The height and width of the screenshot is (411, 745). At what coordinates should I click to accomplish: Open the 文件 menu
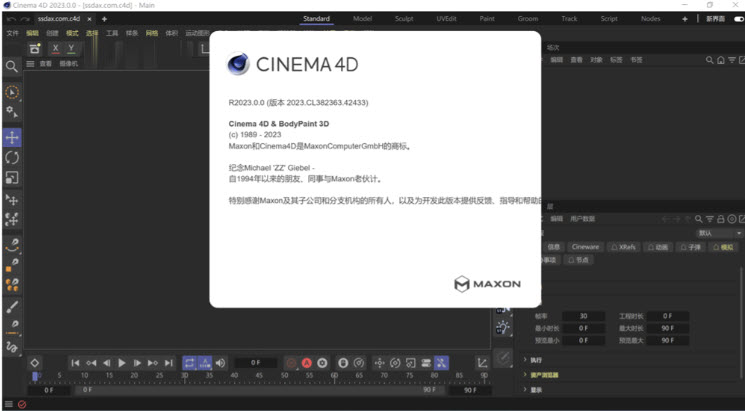pyautogui.click(x=12, y=33)
